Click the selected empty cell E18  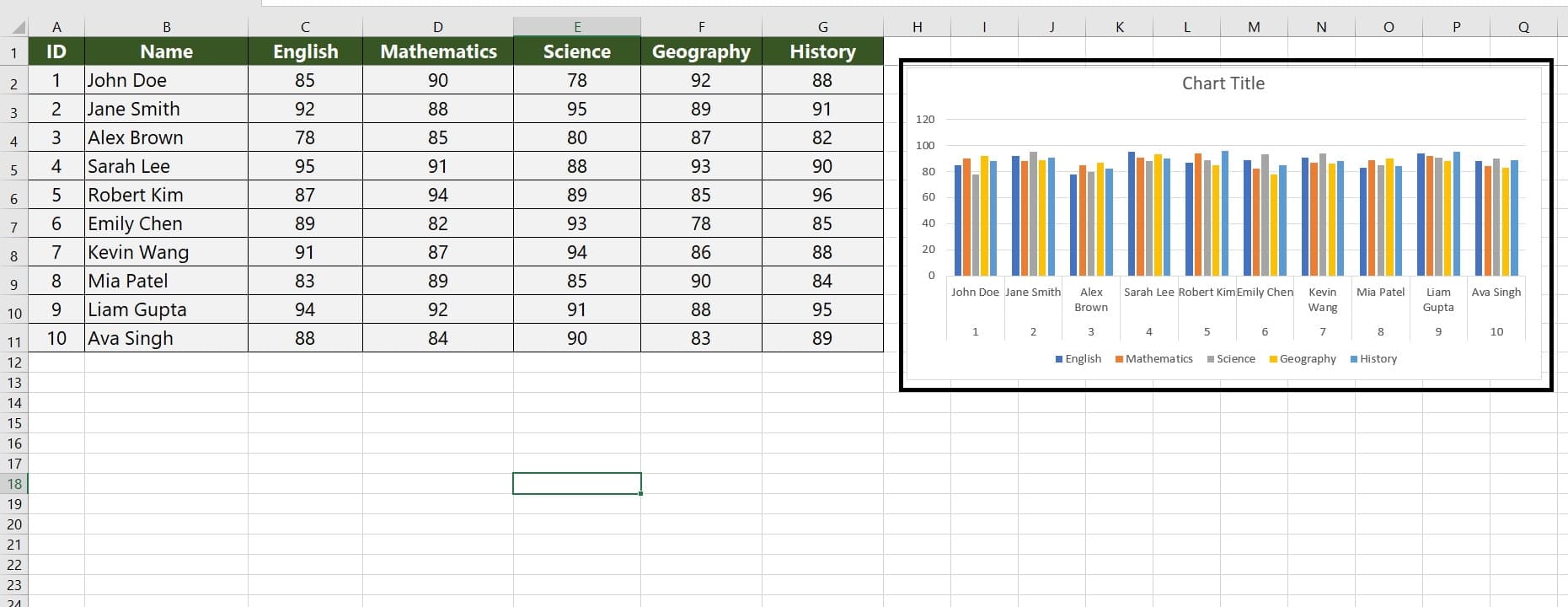[577, 484]
